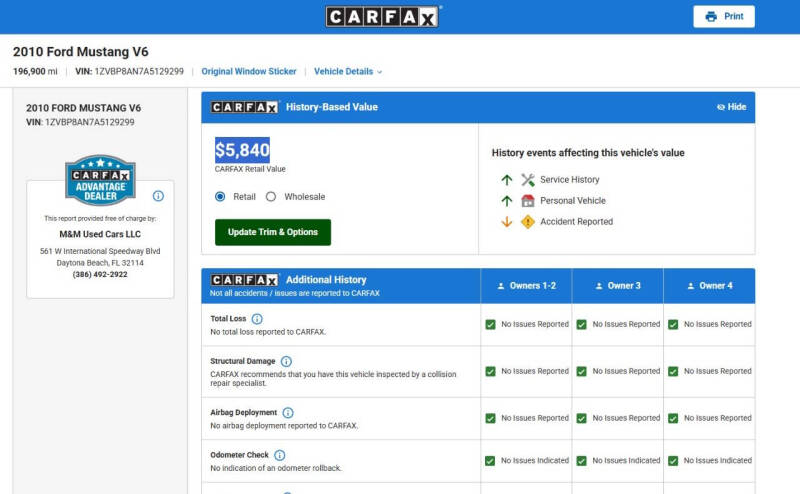
Task: Click the Personal Vehicle garage icon
Action: click(528, 201)
